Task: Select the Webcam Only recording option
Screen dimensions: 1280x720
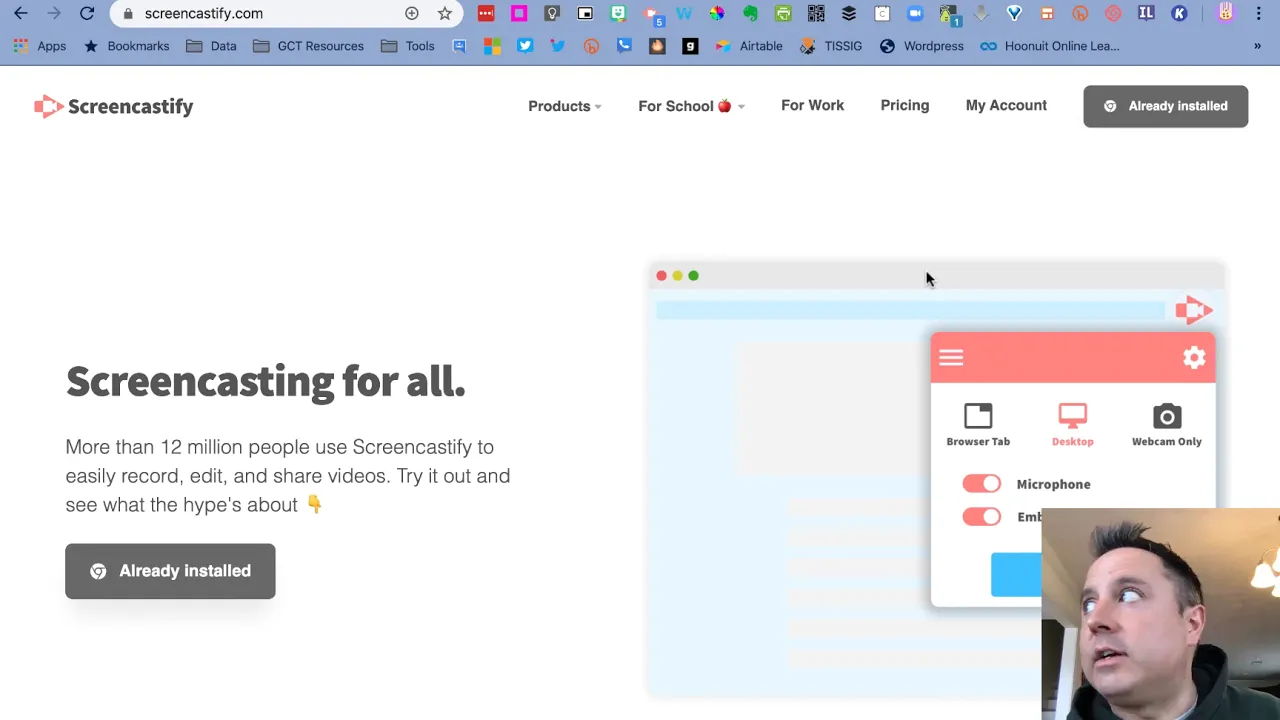Action: coord(1167,424)
